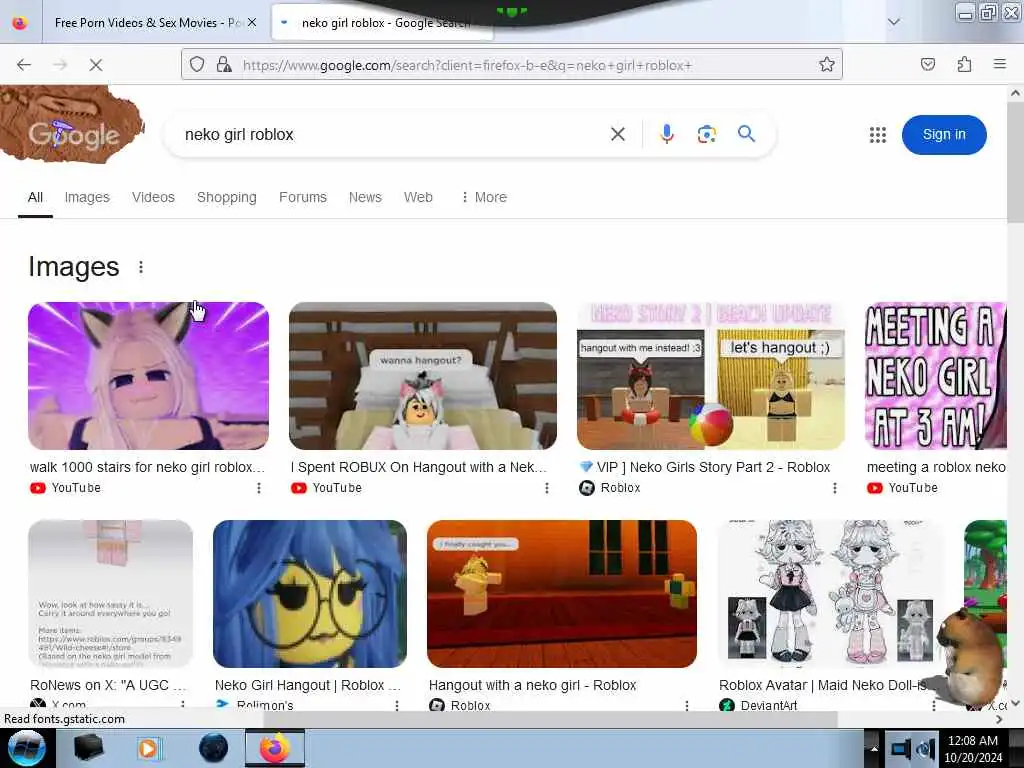Switch to the Forums results tab
The width and height of the screenshot is (1024, 768).
click(302, 197)
